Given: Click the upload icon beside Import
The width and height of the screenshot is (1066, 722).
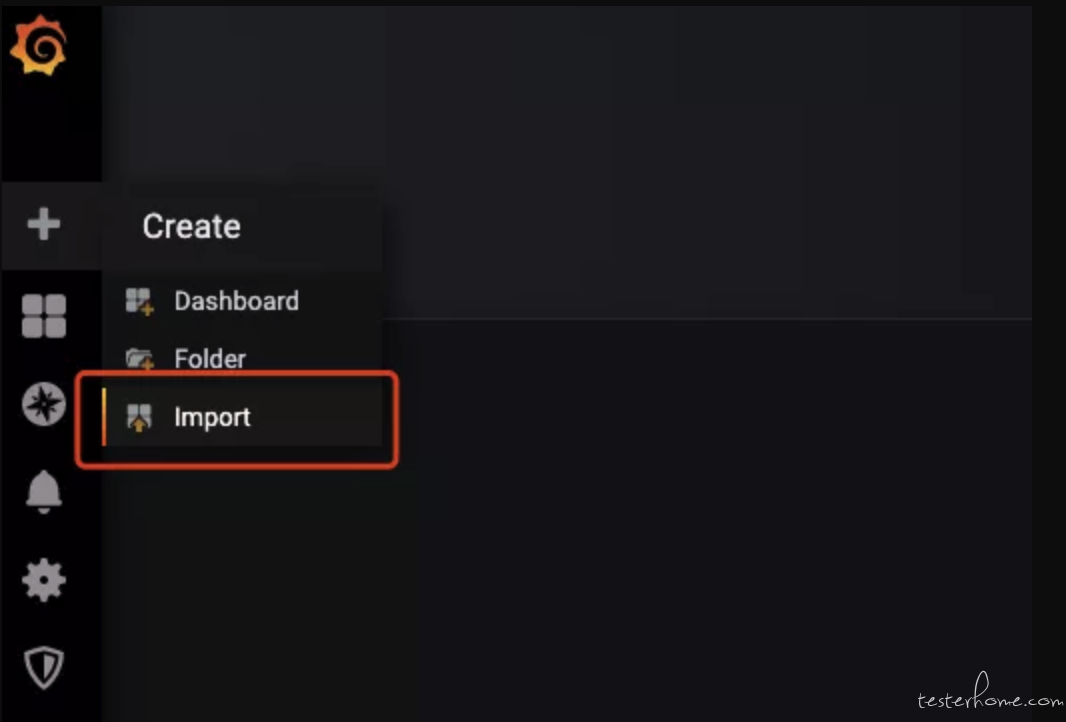Looking at the screenshot, I should tap(139, 417).
